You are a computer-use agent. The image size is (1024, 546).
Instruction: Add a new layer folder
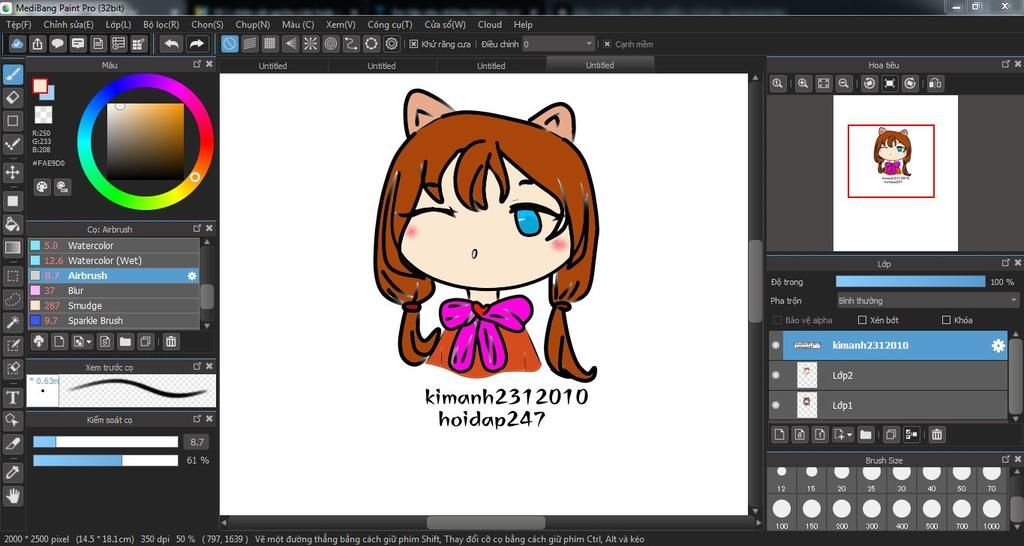(865, 434)
